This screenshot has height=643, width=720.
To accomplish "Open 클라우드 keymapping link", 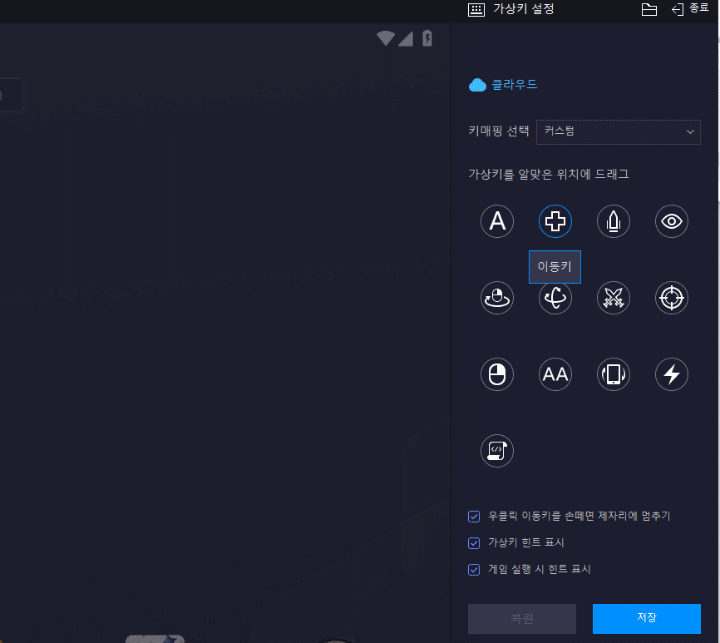I will (514, 85).
